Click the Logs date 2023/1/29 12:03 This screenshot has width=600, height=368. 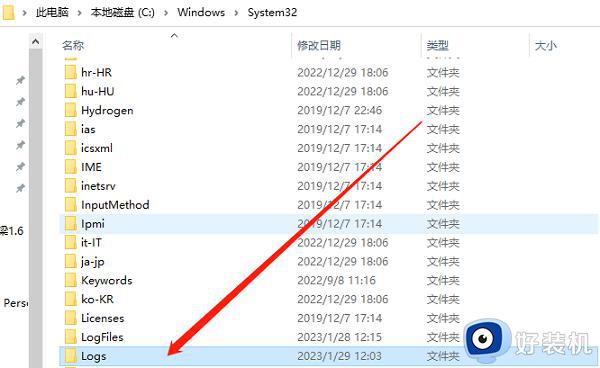pyautogui.click(x=339, y=356)
